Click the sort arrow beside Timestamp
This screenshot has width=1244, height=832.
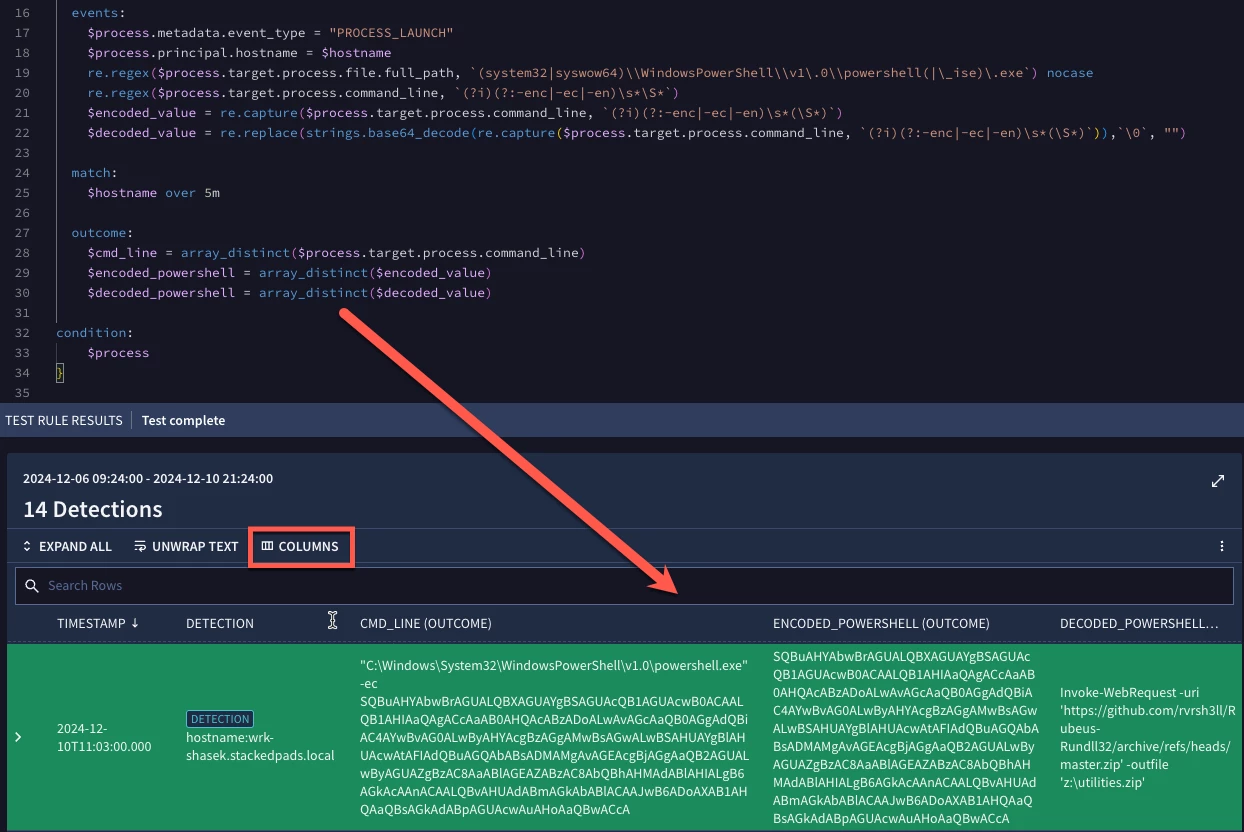pos(135,623)
